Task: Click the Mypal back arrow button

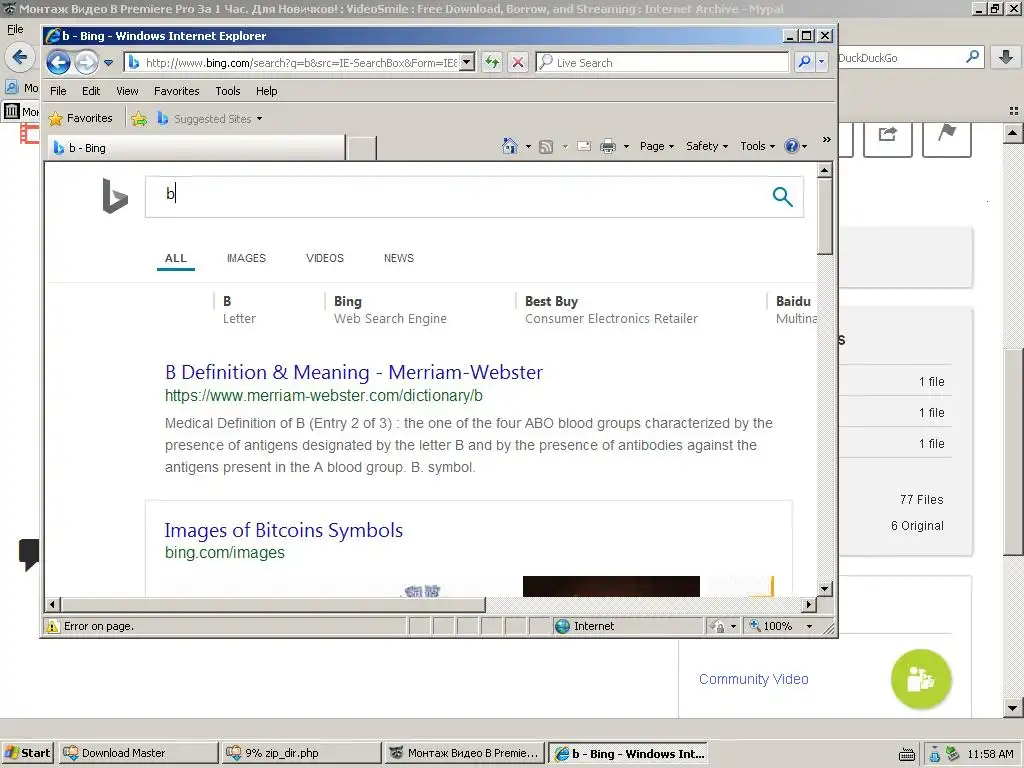Action: tap(20, 57)
